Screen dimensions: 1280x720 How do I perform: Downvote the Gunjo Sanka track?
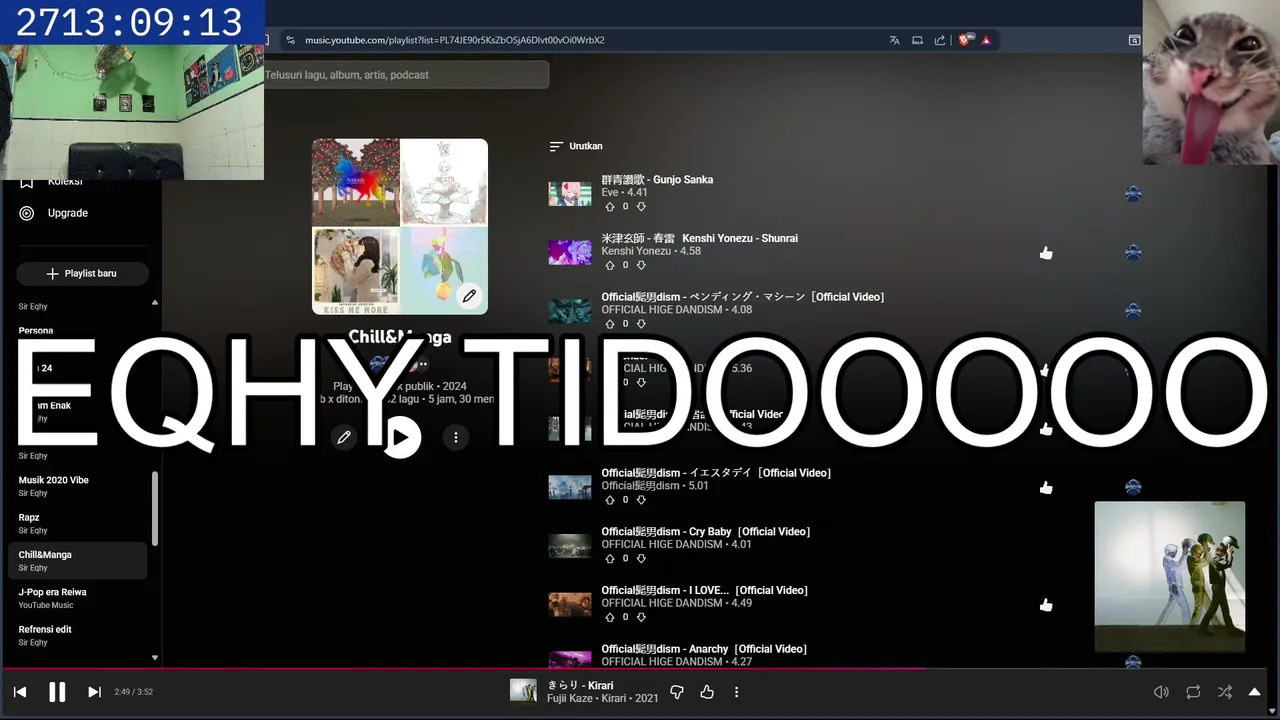(641, 207)
